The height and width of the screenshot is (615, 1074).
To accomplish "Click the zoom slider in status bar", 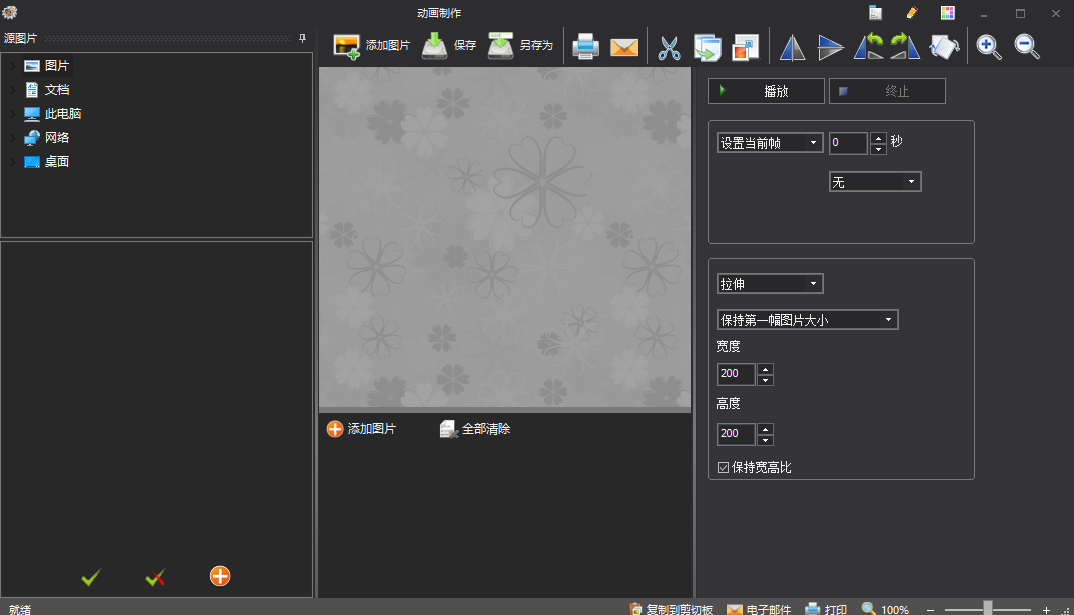I will [x=987, y=609].
